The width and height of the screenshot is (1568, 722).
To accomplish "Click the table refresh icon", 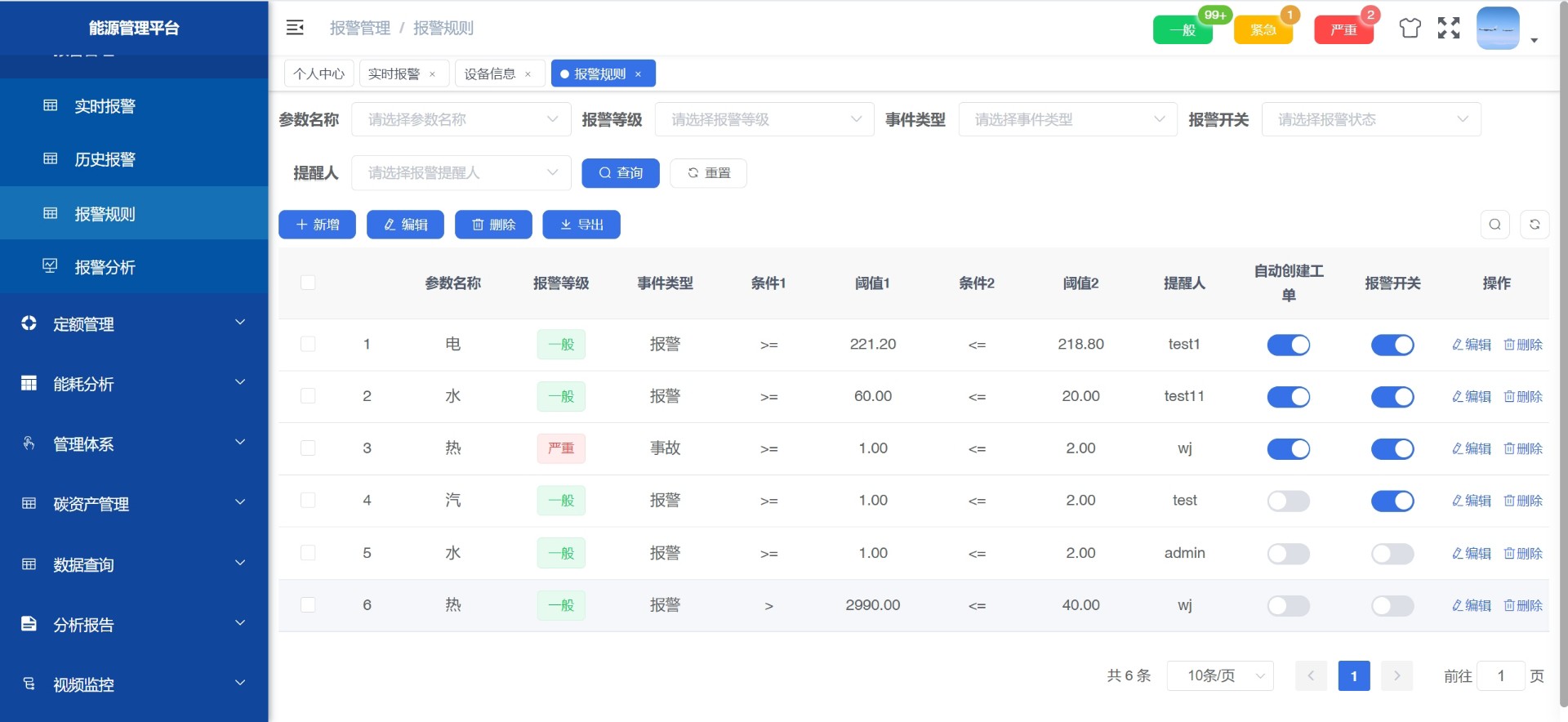I will (1535, 225).
